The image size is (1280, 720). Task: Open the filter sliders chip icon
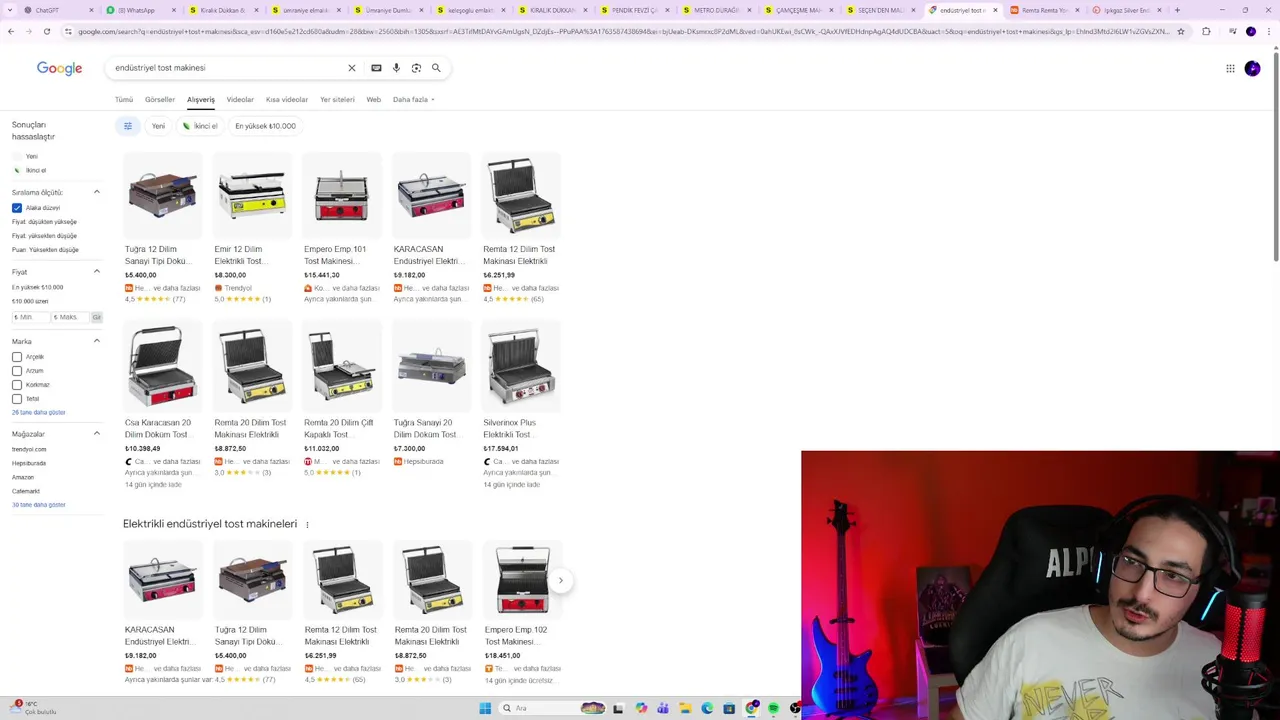pos(127,126)
